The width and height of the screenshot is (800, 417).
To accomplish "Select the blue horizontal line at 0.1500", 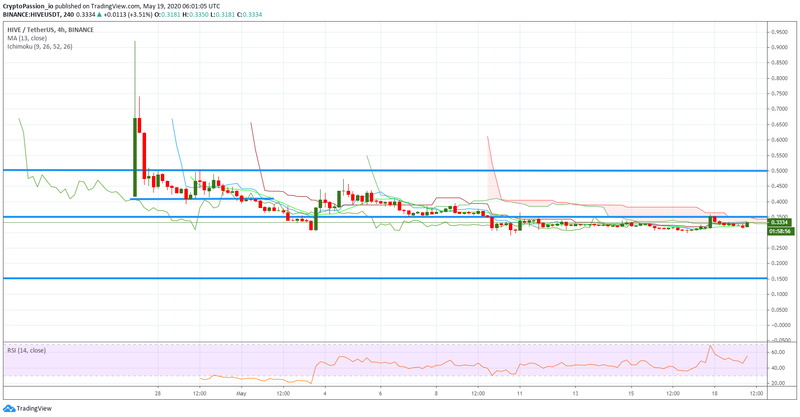I will [385, 278].
